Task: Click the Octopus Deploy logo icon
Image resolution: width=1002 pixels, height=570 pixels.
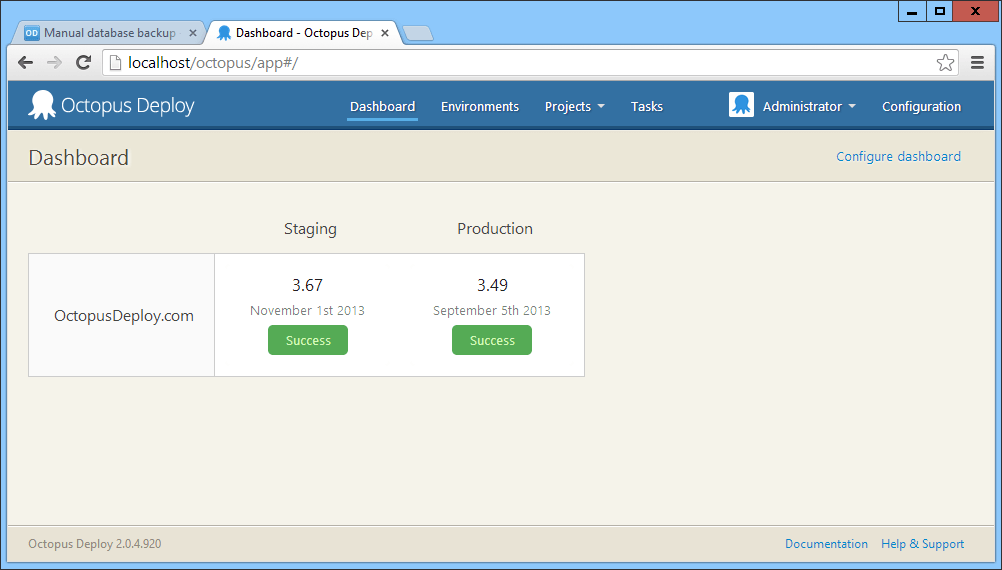Action: 41,106
